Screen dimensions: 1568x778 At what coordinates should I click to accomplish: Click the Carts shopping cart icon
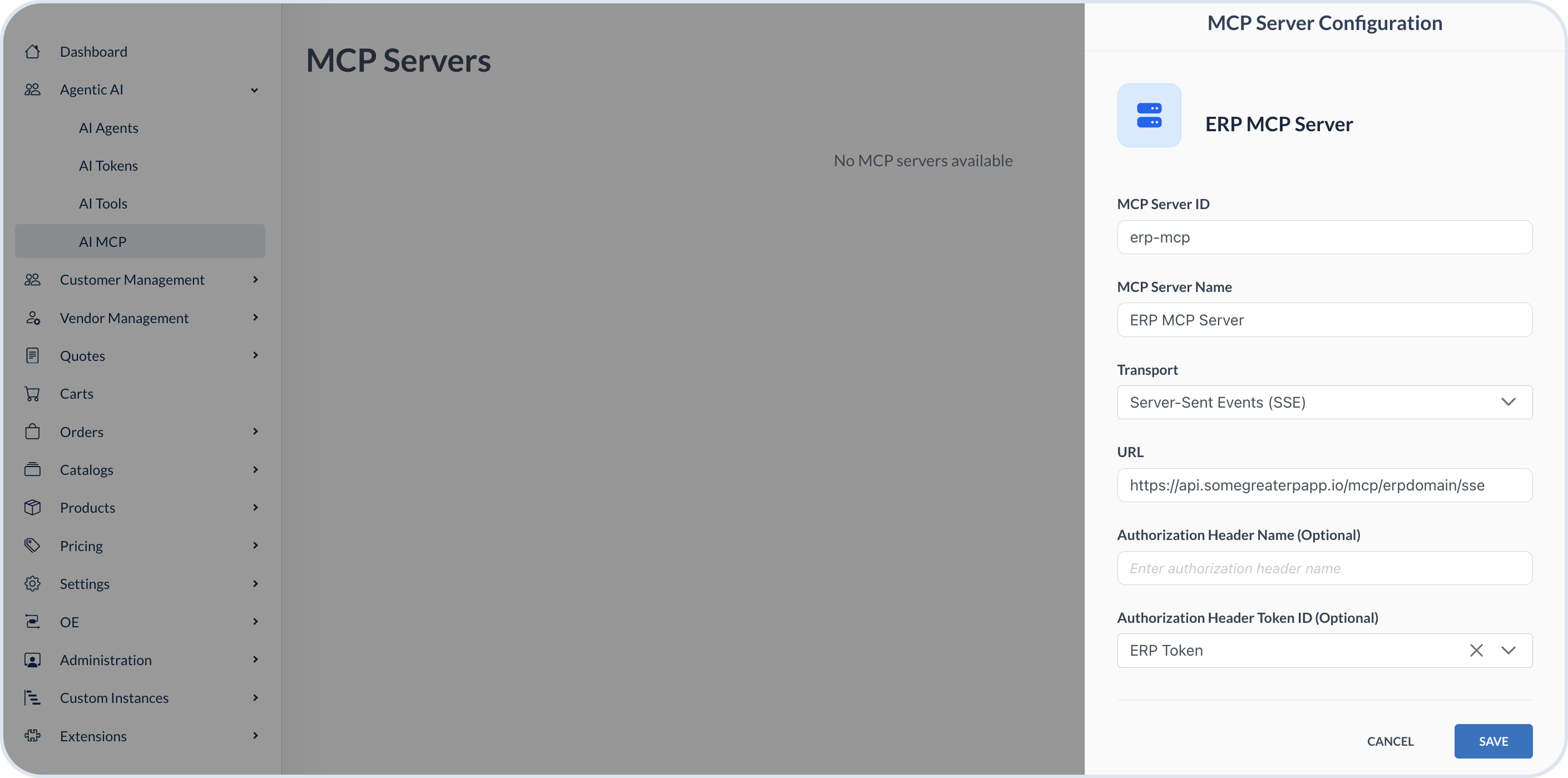[33, 393]
